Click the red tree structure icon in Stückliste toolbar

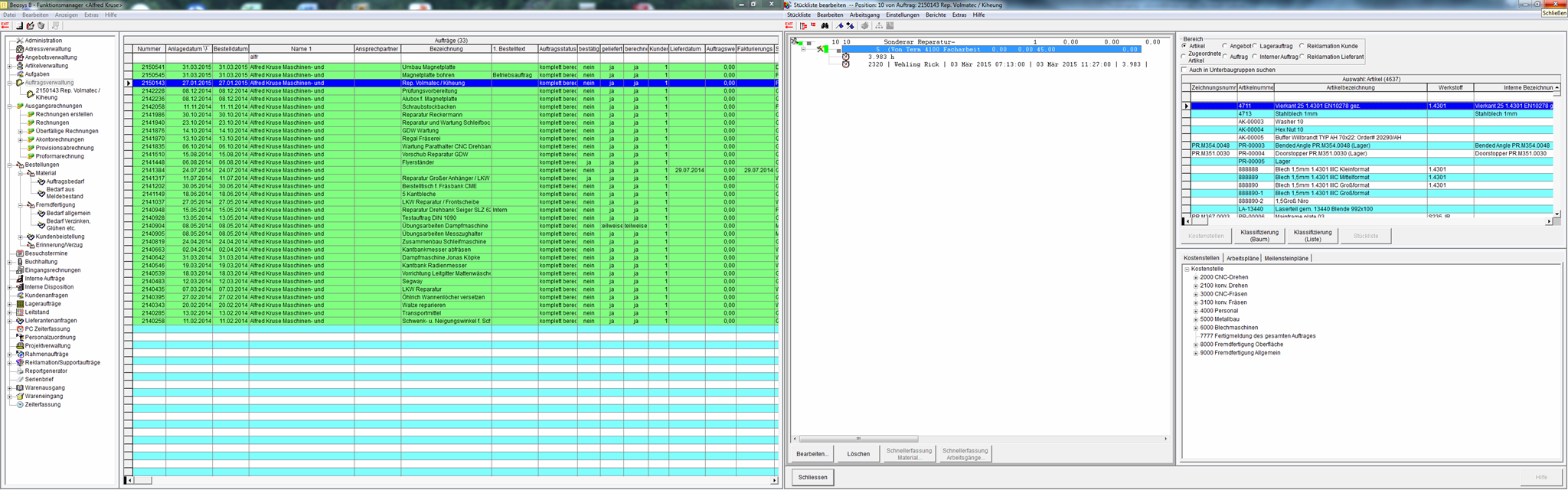pos(803,25)
